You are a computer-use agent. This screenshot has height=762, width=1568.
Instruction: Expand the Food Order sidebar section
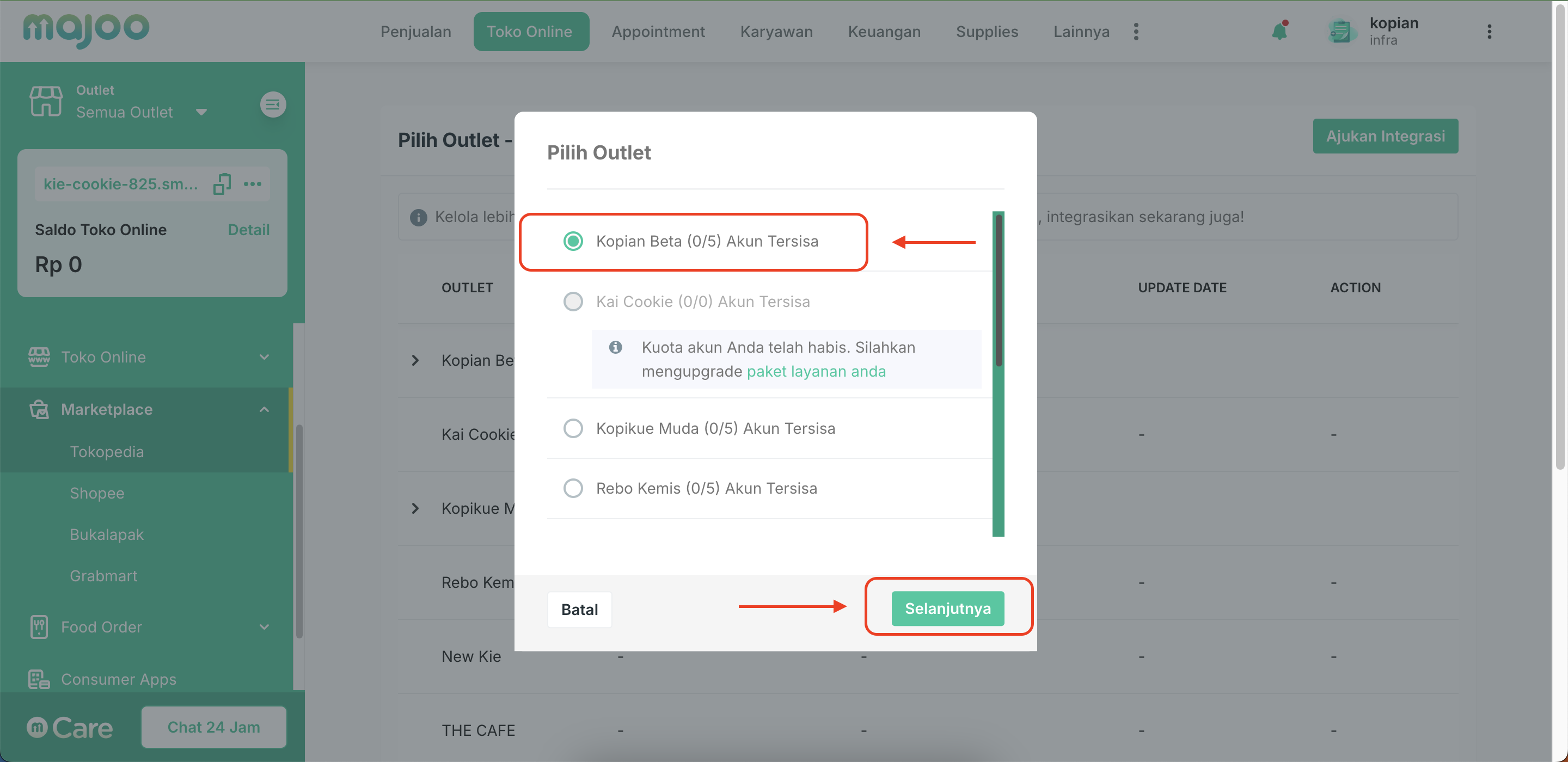pyautogui.click(x=264, y=626)
